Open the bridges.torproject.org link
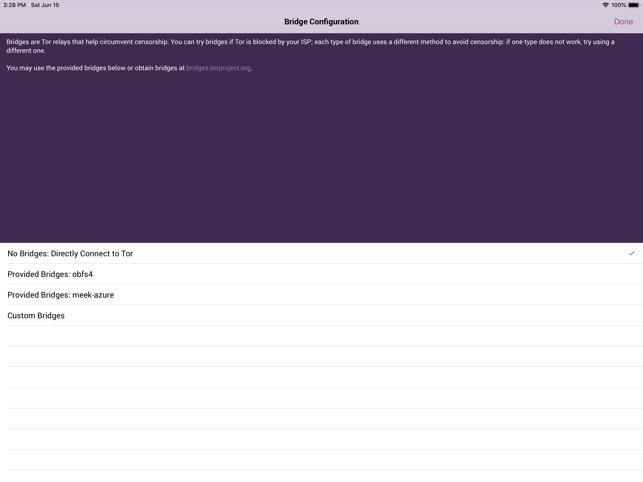643x482 pixels. coord(218,68)
